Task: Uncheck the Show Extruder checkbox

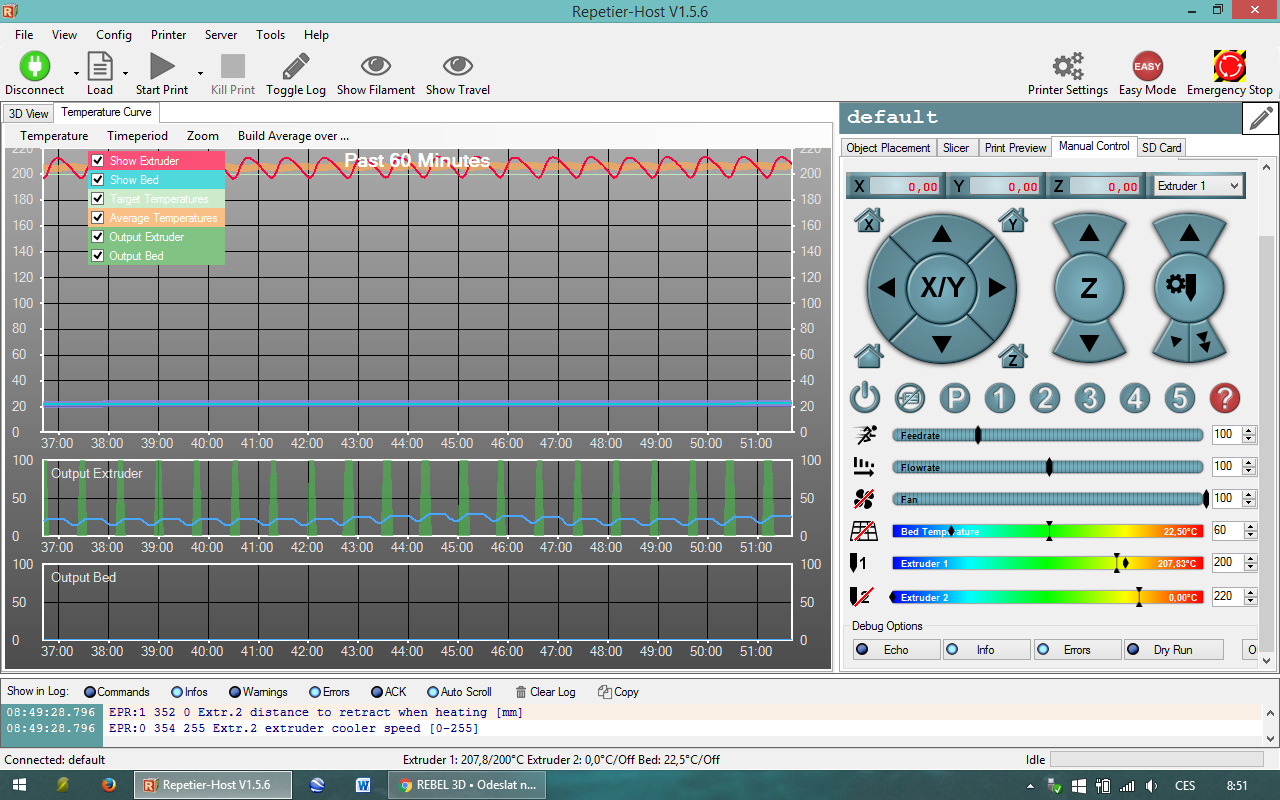Action: 98,161
